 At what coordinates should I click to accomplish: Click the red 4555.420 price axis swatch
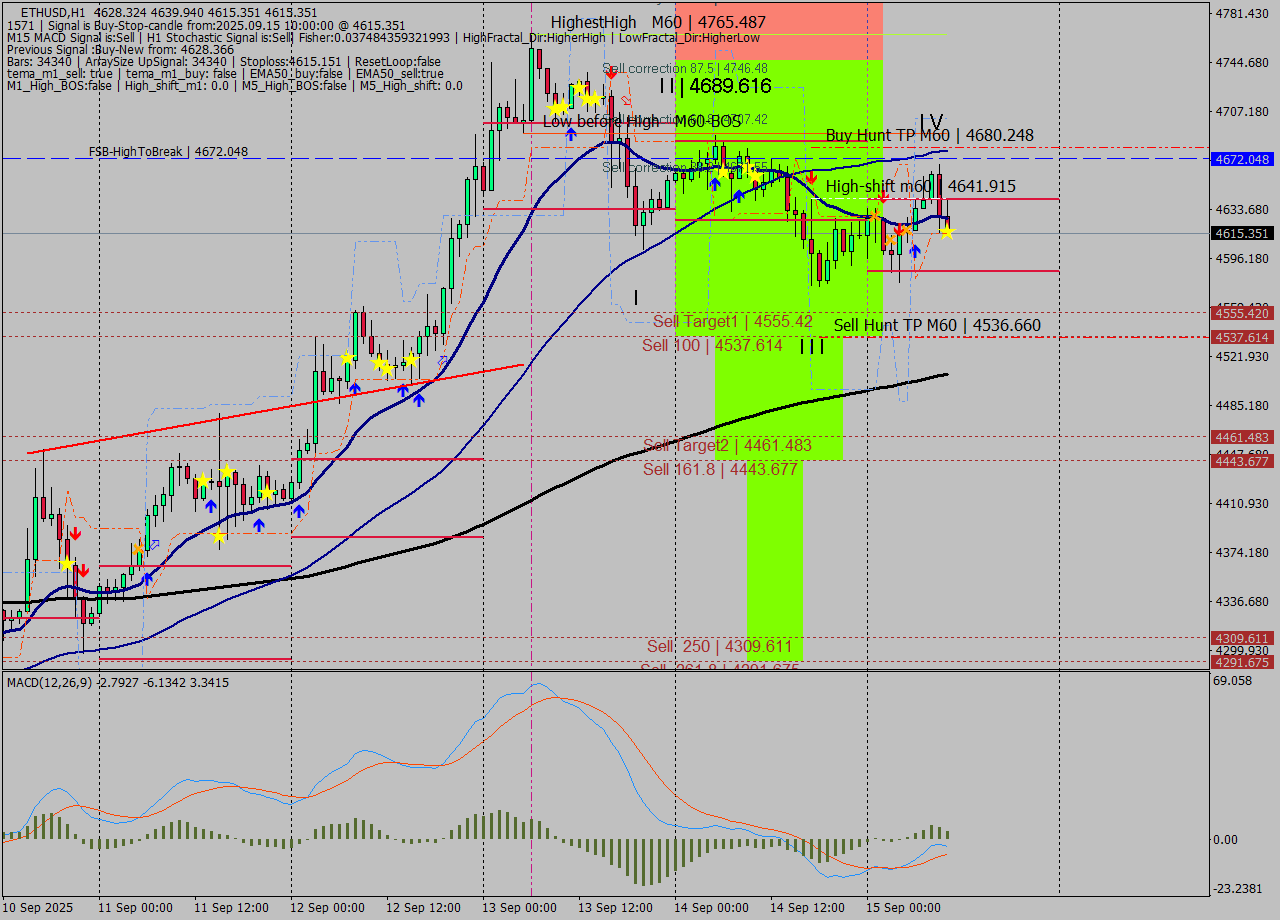click(1243, 314)
